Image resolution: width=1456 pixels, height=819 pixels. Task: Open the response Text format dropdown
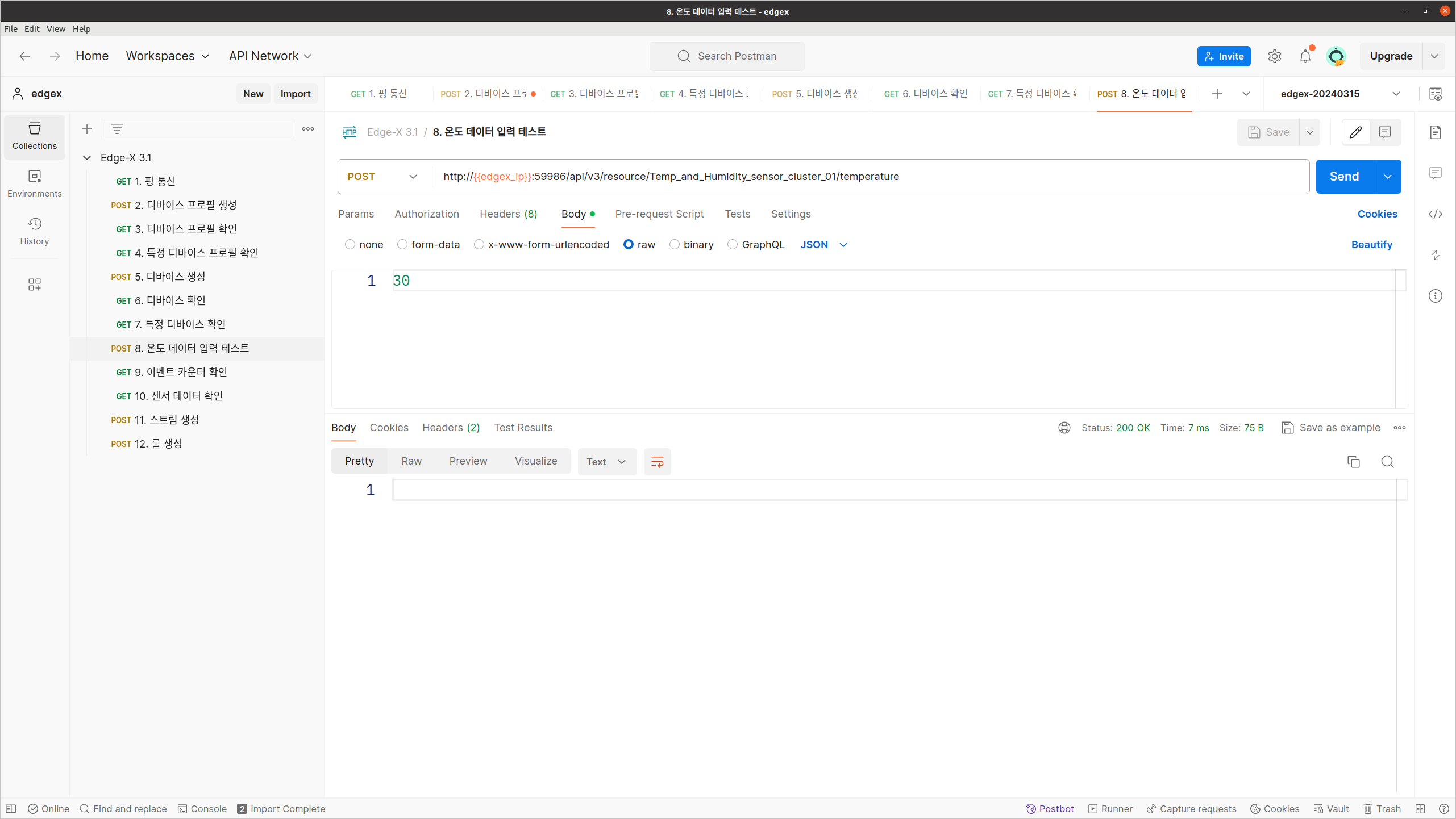pyautogui.click(x=606, y=462)
